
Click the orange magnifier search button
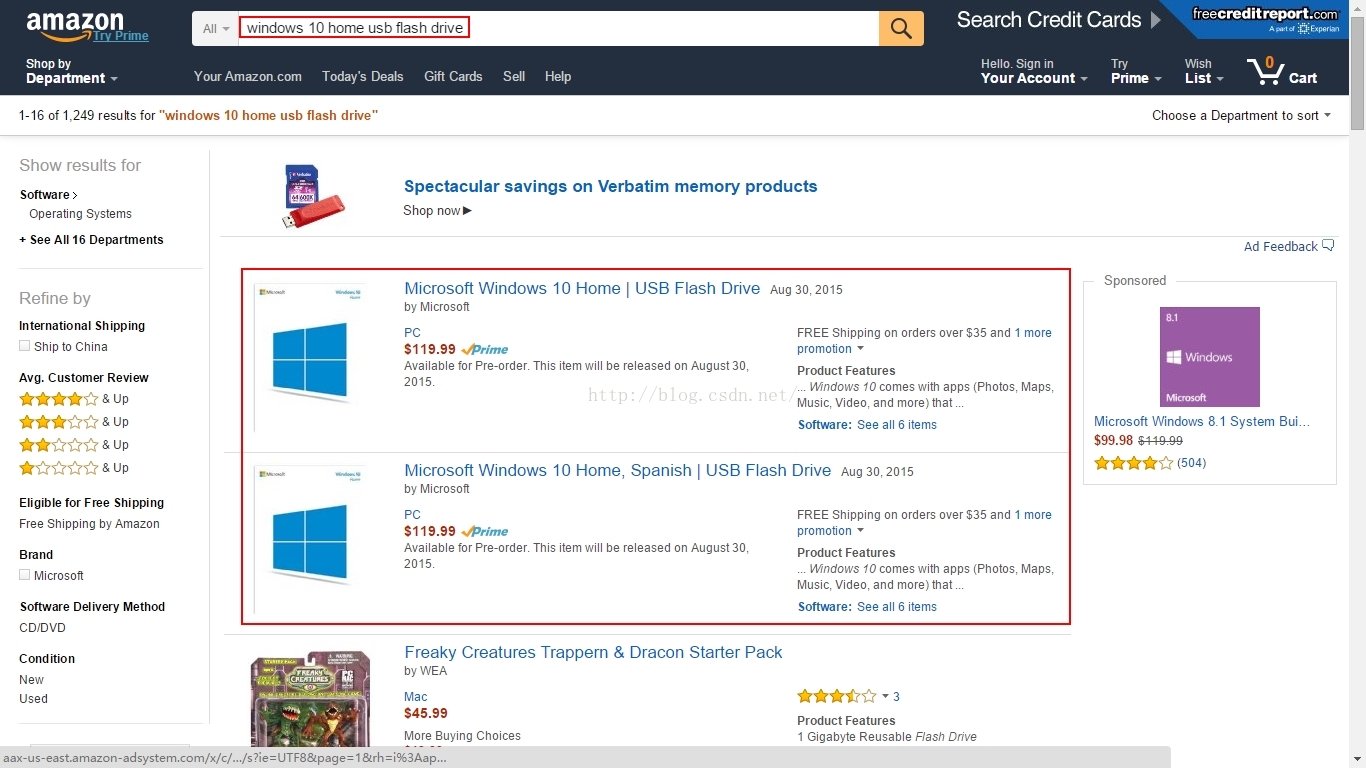(x=901, y=29)
